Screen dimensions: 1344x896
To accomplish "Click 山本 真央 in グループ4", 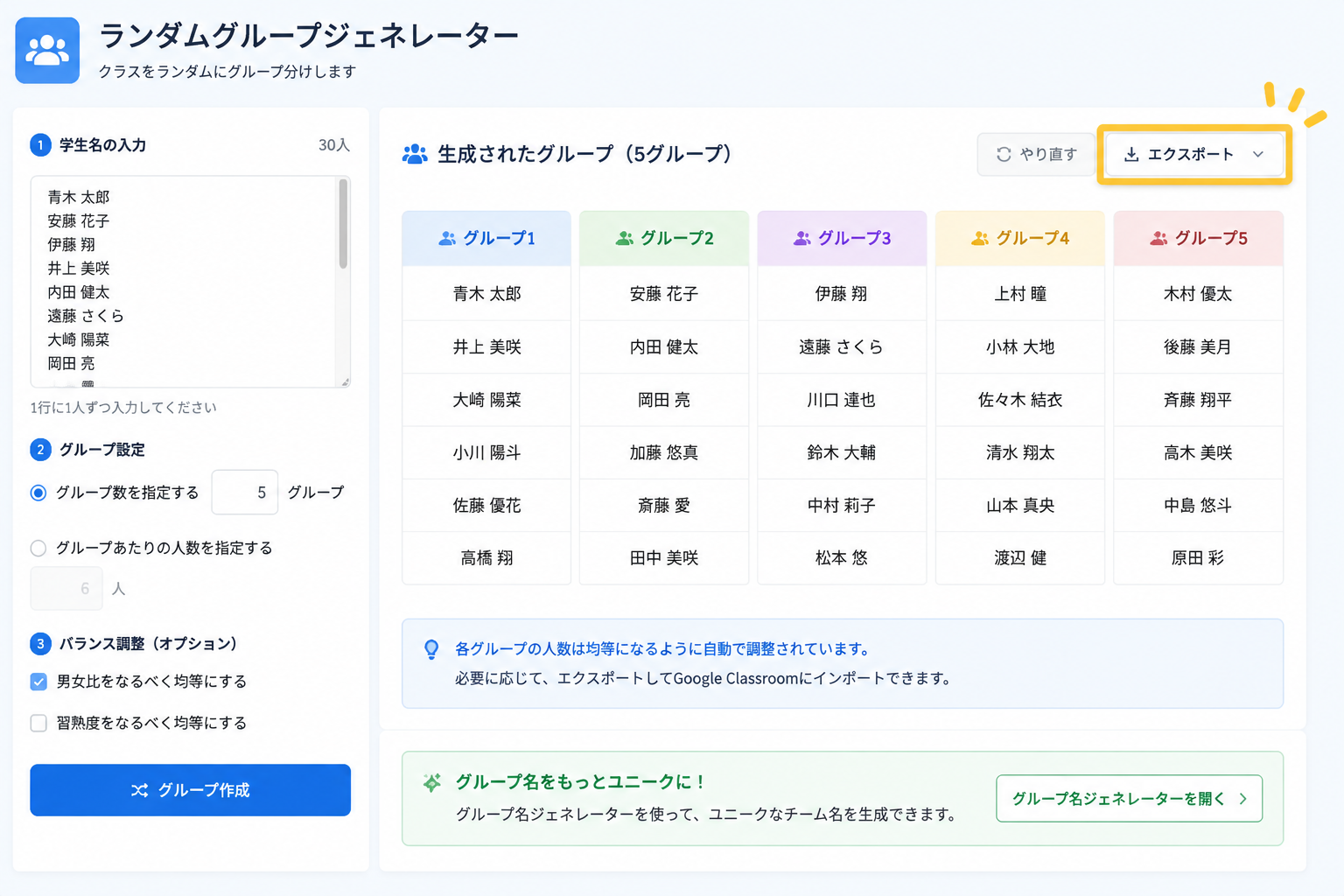I will point(1020,506).
